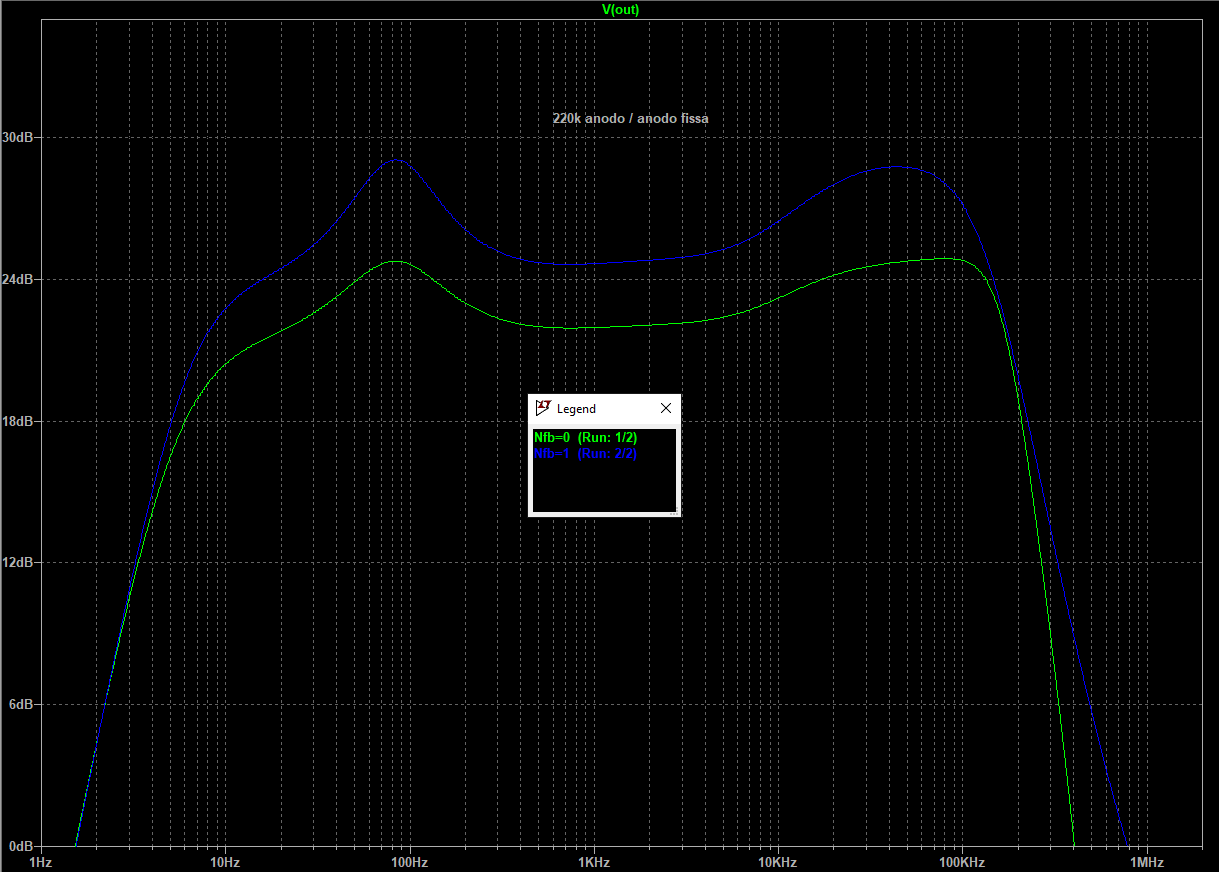1219x872 pixels.
Task: Click the '220k anodo / anodo fissa' annotation
Action: (x=630, y=118)
